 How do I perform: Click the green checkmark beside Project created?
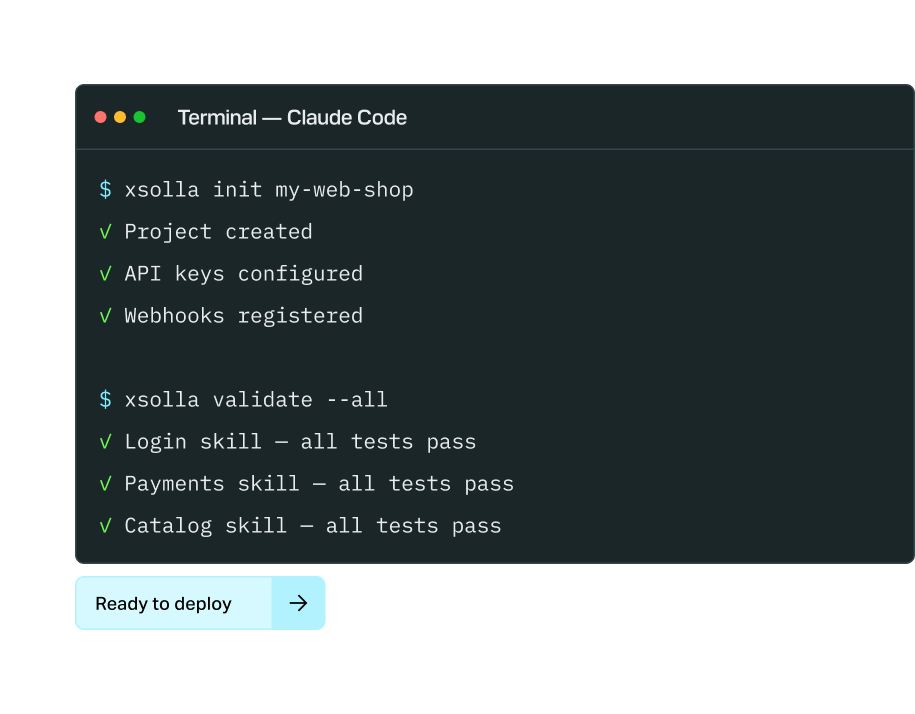click(x=105, y=232)
